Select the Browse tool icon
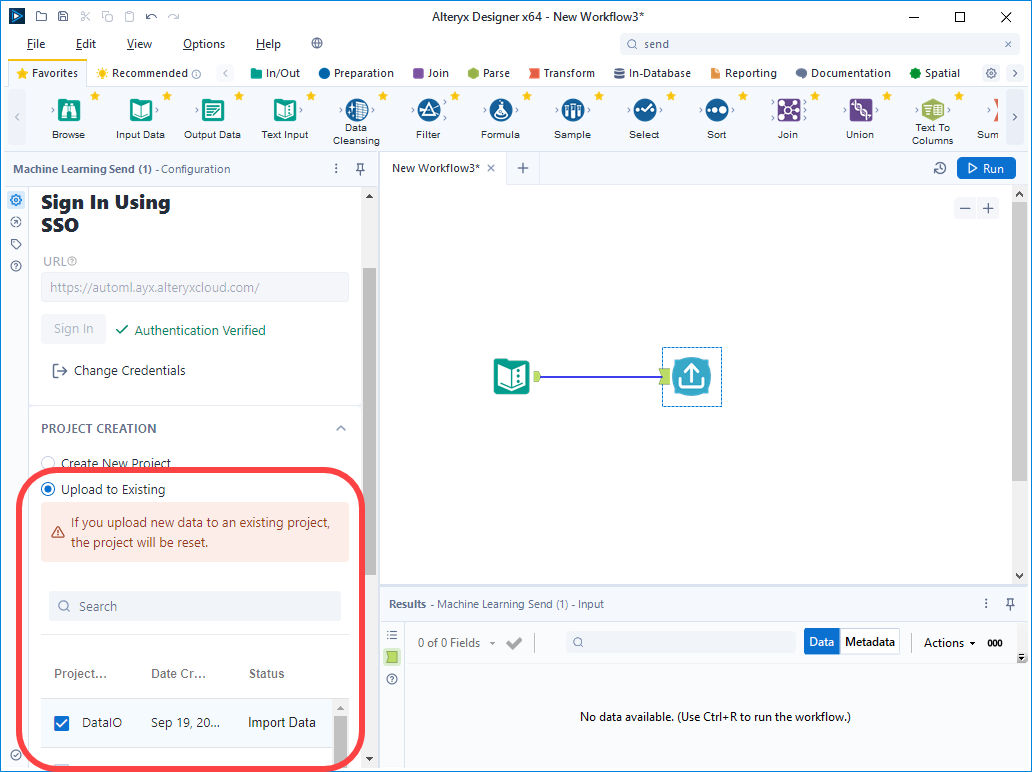The width and height of the screenshot is (1032, 772). pos(68,110)
